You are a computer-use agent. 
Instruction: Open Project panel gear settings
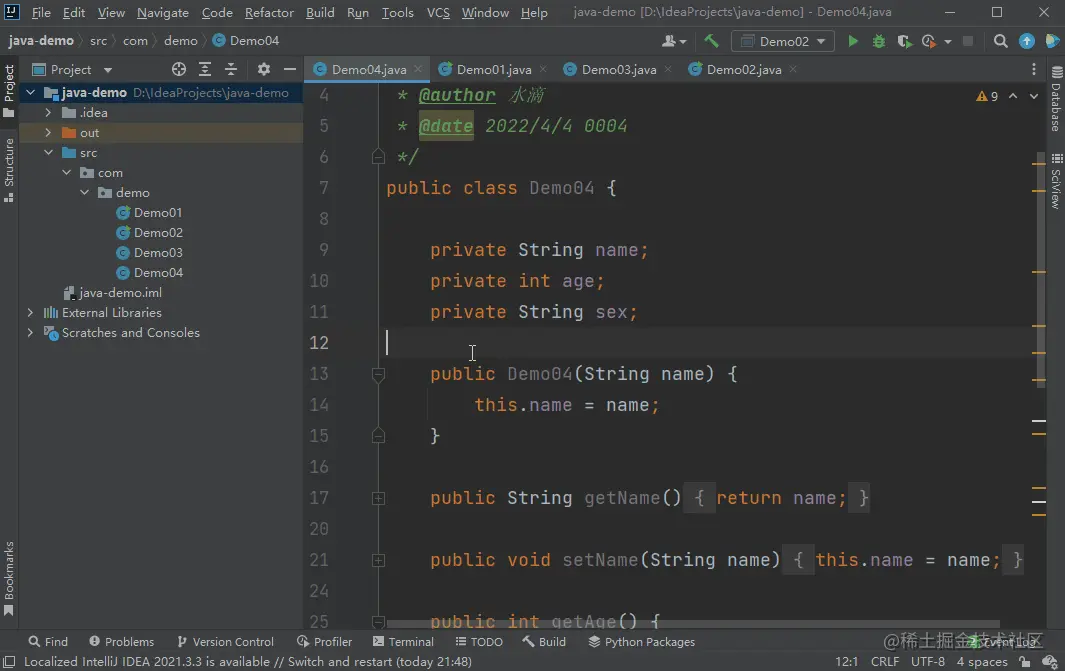264,69
